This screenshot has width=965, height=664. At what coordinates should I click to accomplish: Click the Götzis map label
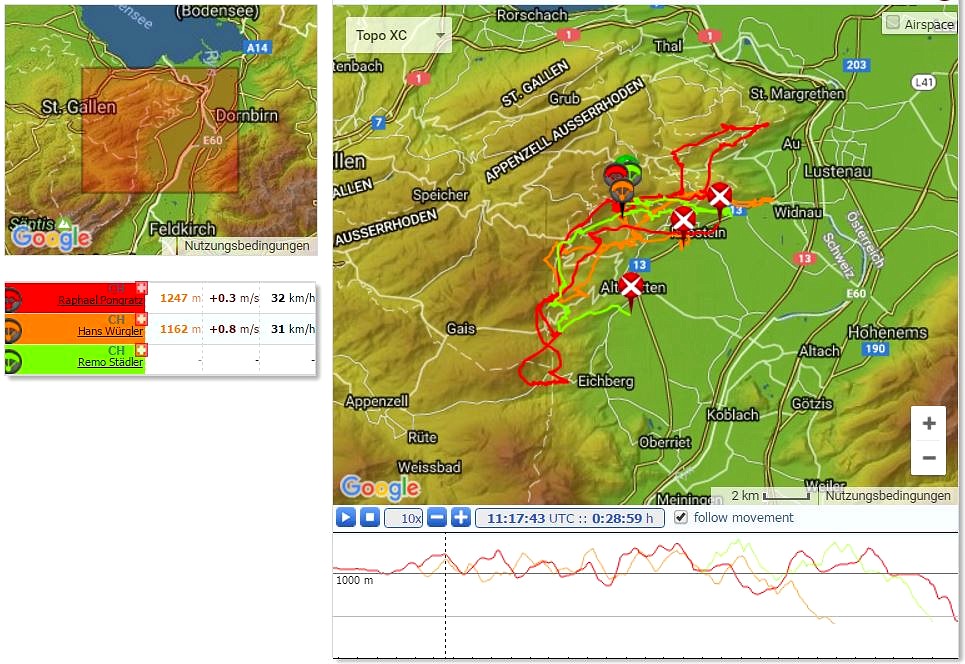coord(812,404)
